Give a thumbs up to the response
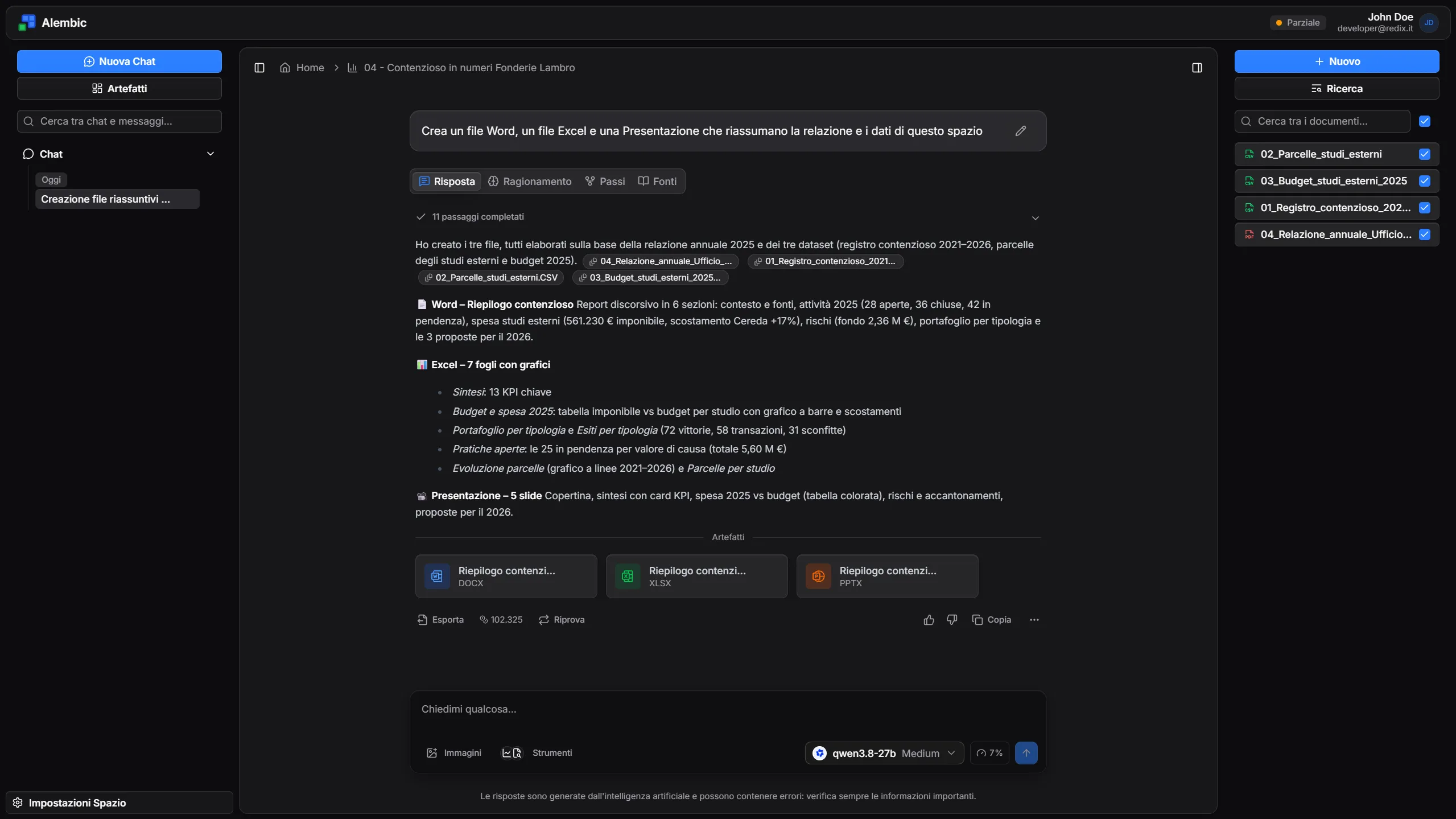Screen dimensions: 1456x819 929,620
